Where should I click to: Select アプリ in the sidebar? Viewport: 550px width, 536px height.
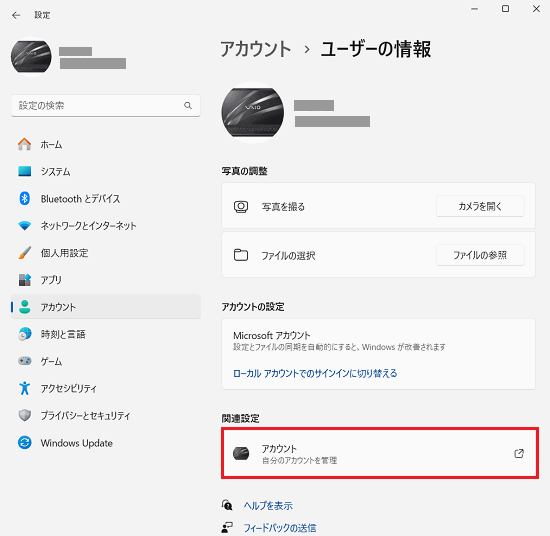point(106,280)
